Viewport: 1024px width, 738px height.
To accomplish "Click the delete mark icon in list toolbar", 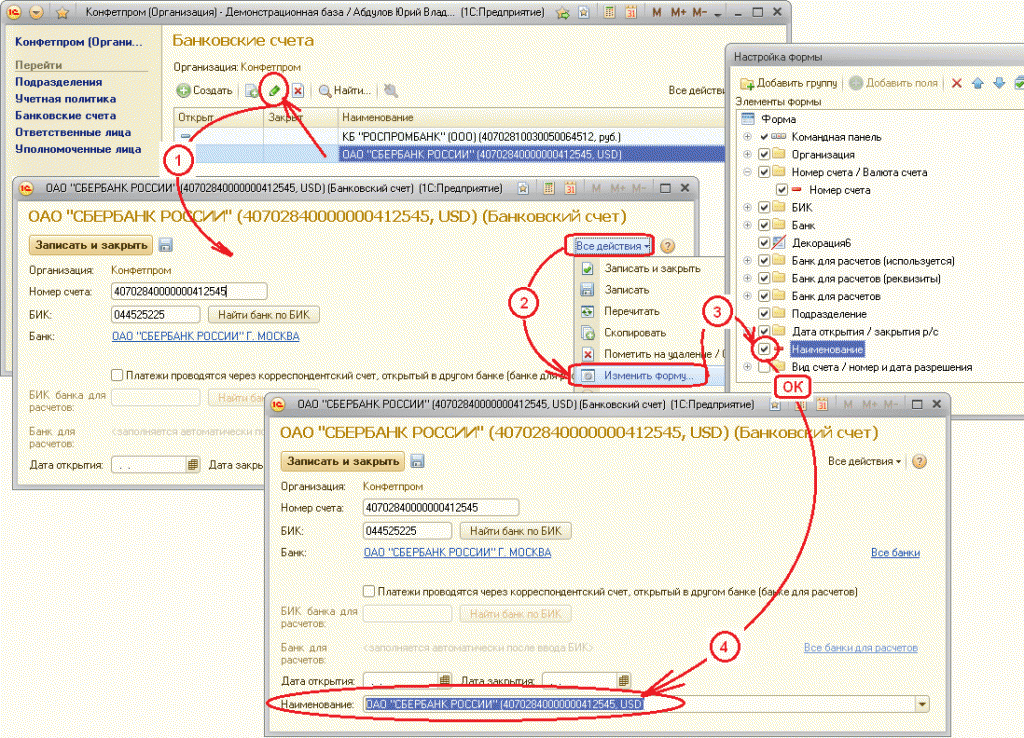I will pos(297,91).
